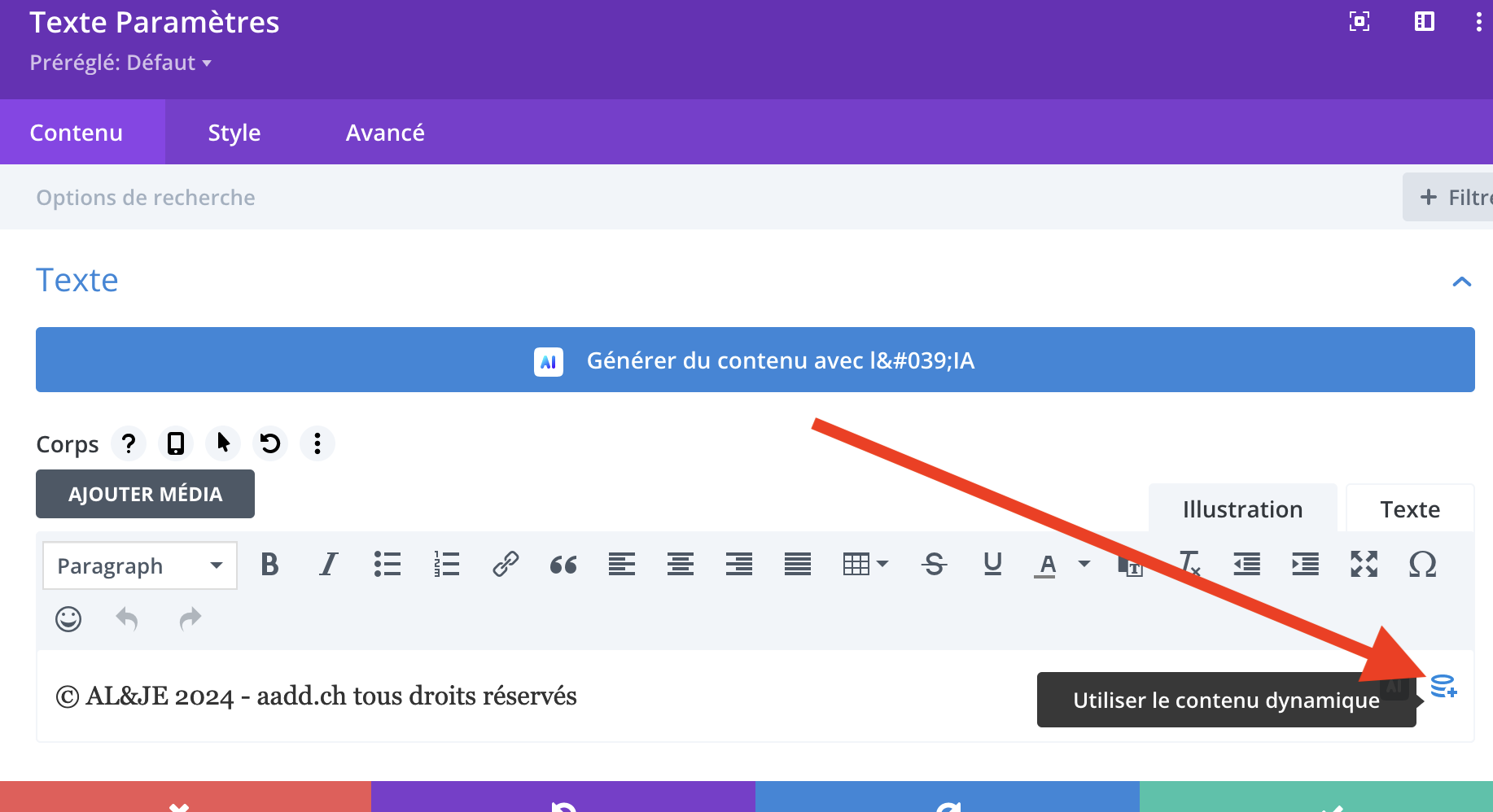Open the text color picker arrow
The height and width of the screenshot is (812, 1493).
click(1084, 564)
